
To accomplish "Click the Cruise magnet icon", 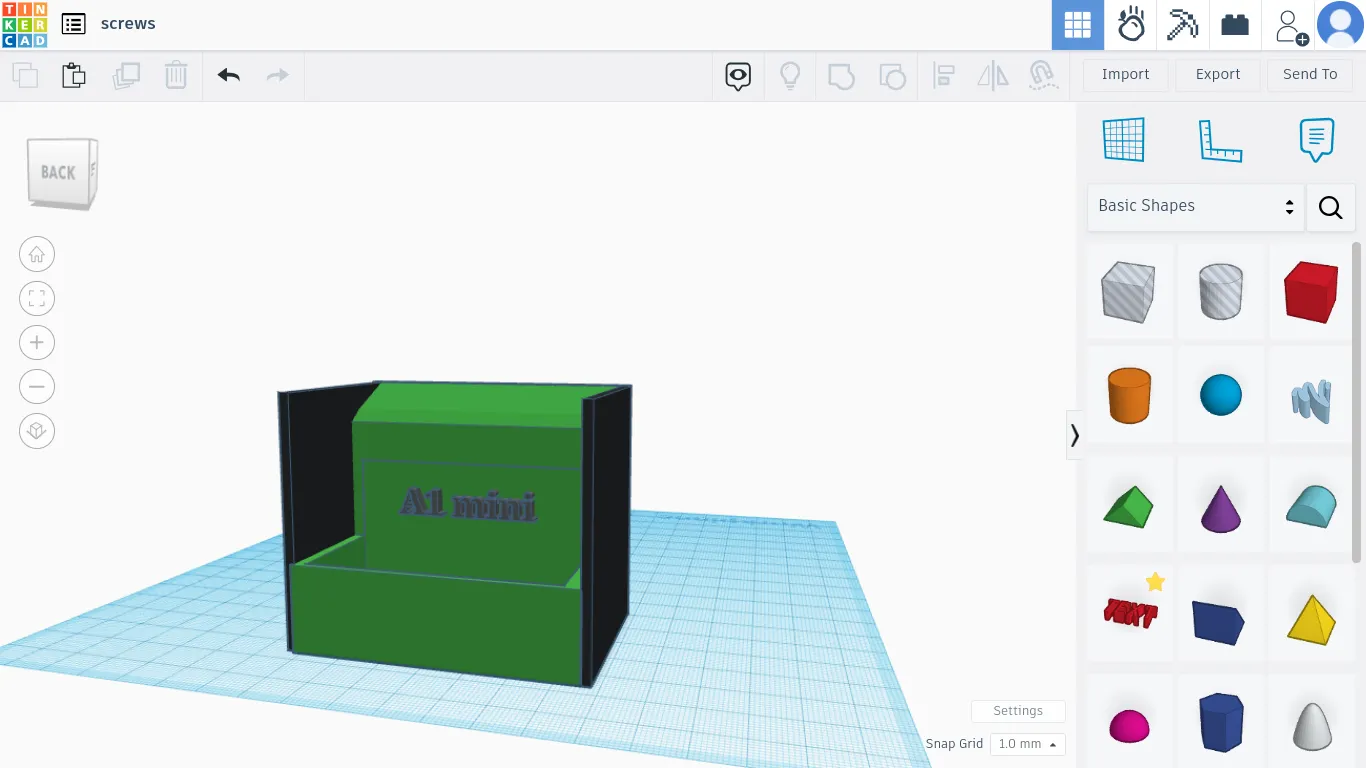I will click(x=1044, y=76).
